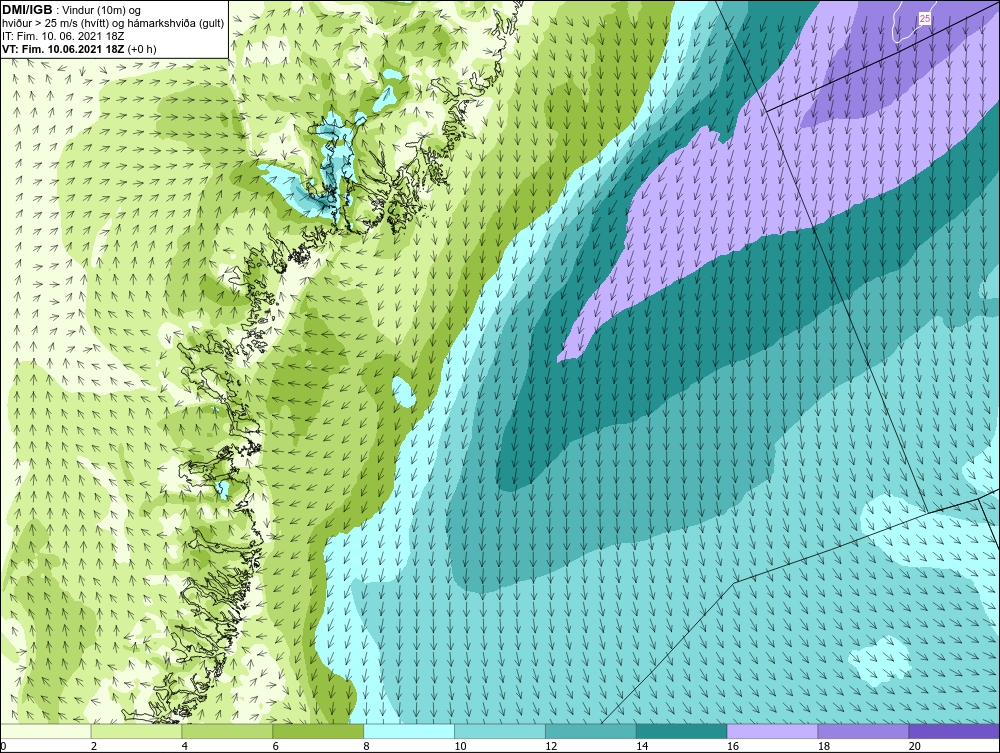This screenshot has height=753, width=1000.
Task: Click the 10–12 m/s light teal legend swatch
Action: click(500, 731)
